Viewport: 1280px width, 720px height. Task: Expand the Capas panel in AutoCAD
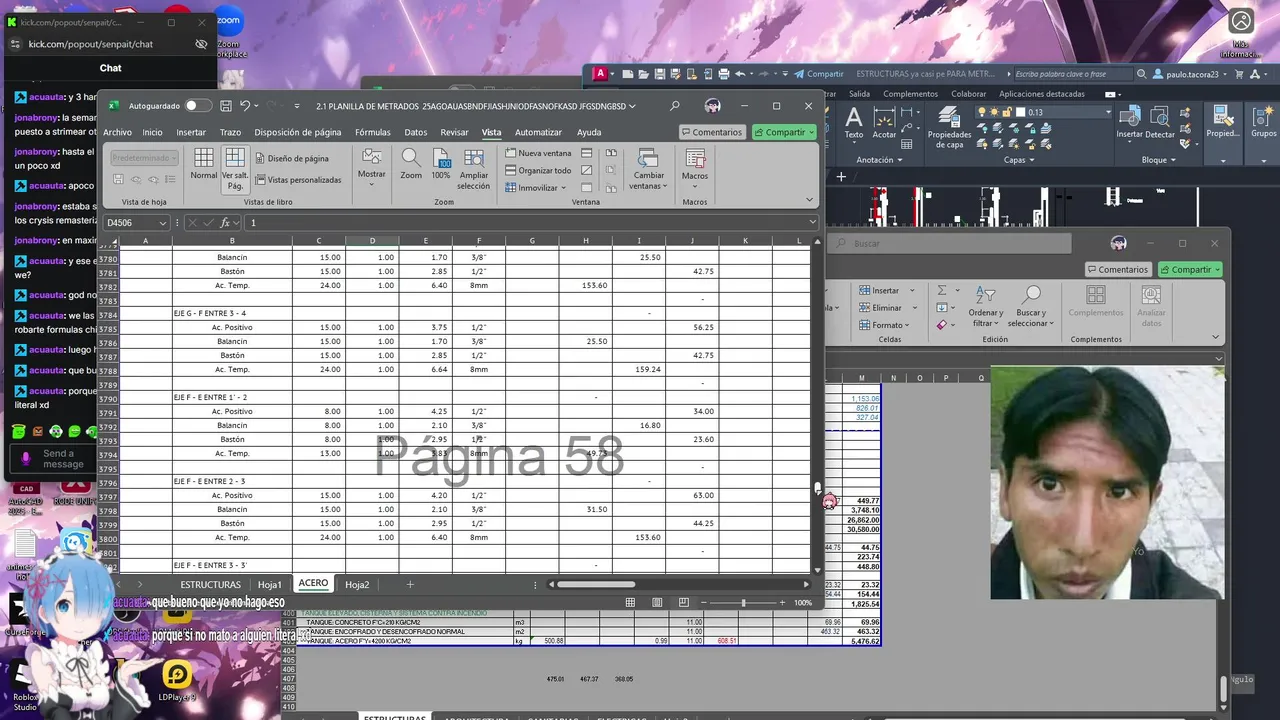coord(1019,160)
